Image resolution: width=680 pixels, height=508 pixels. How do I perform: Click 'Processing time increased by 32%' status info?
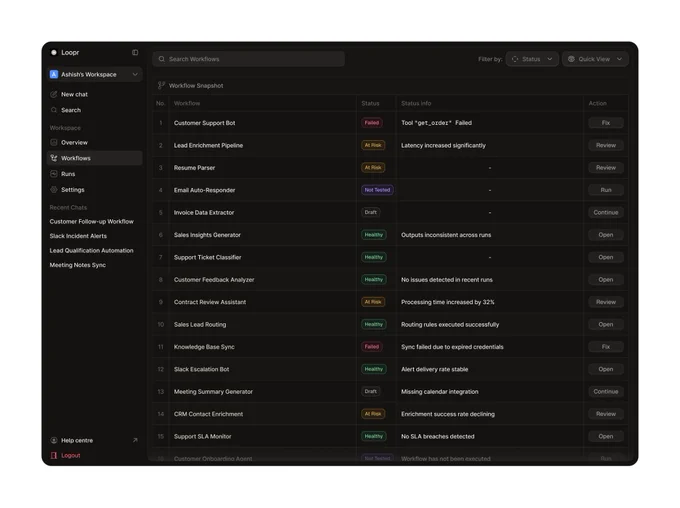(448, 302)
